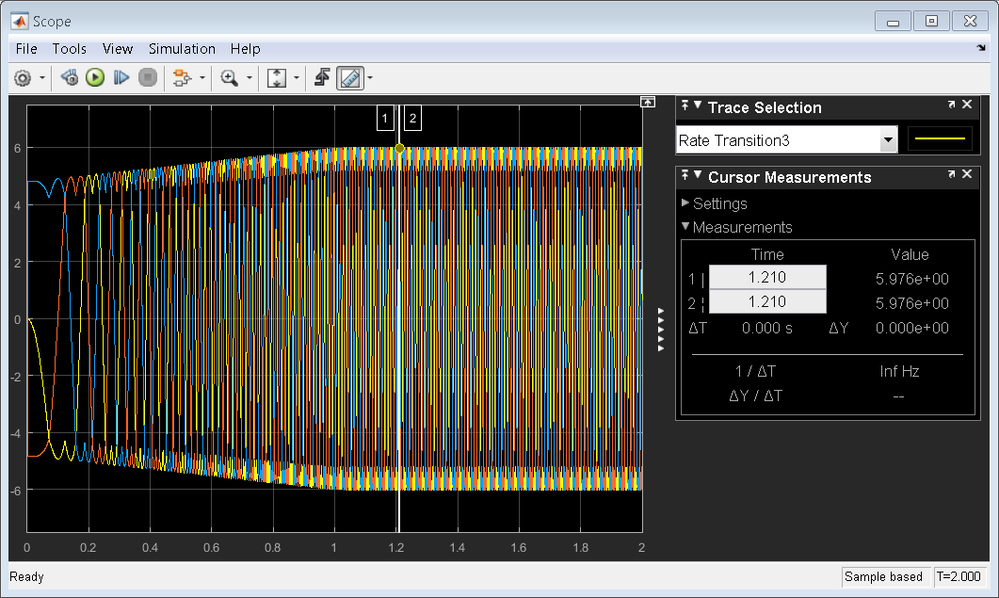This screenshot has width=999, height=598.
Task: Open the Help menu
Action: 245,49
